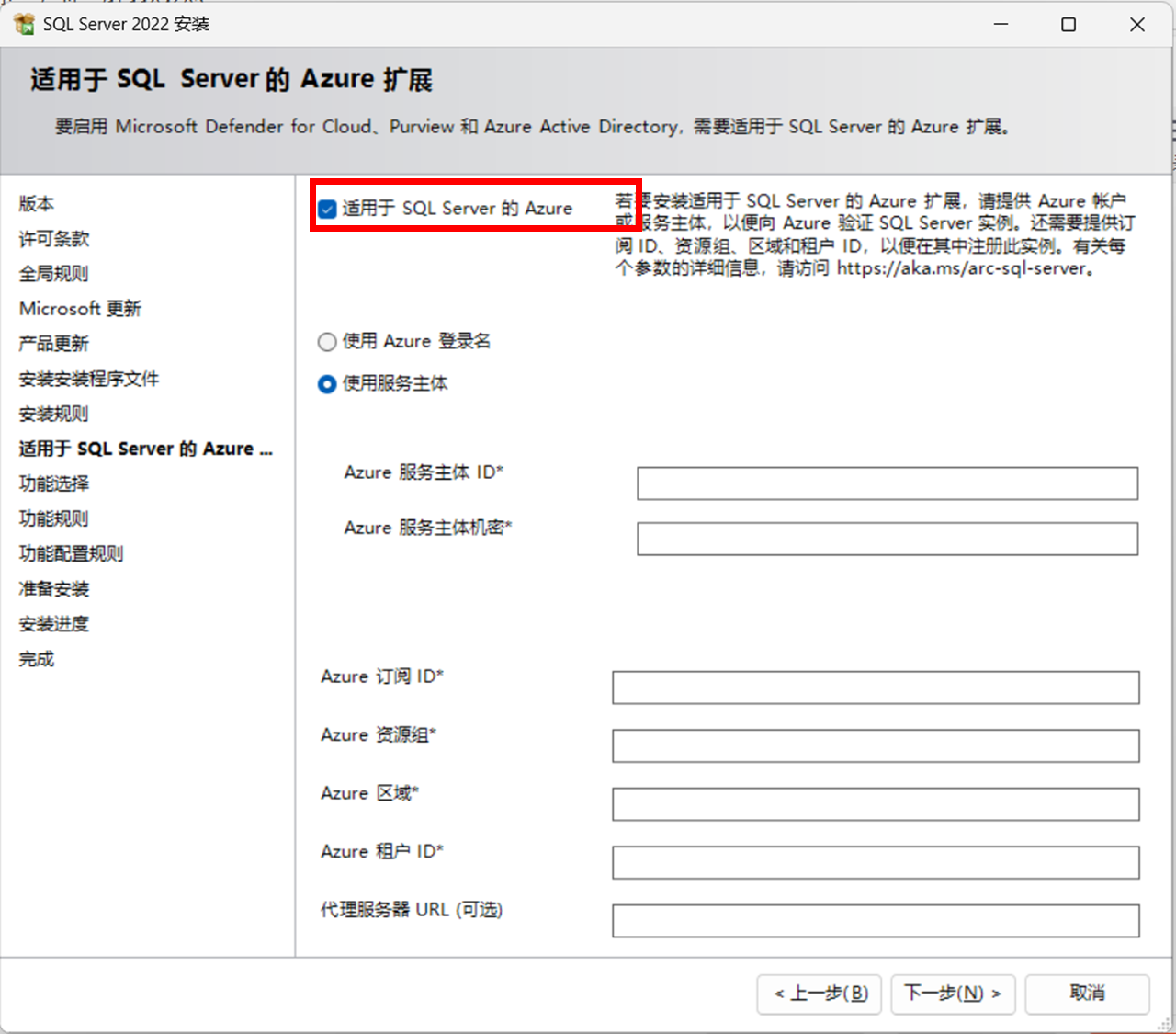
Task: Select the 功能选择 step in the sidebar
Action: 54,483
